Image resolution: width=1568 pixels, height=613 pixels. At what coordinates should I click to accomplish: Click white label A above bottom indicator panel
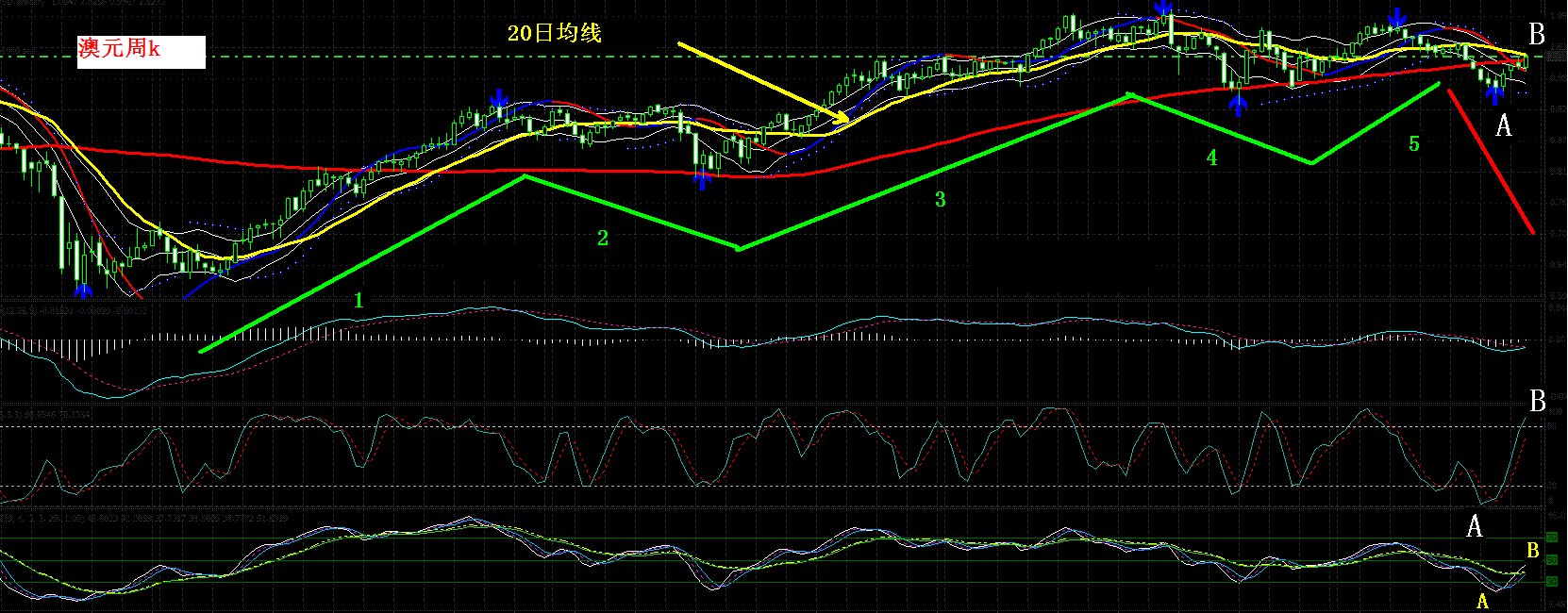point(1475,526)
